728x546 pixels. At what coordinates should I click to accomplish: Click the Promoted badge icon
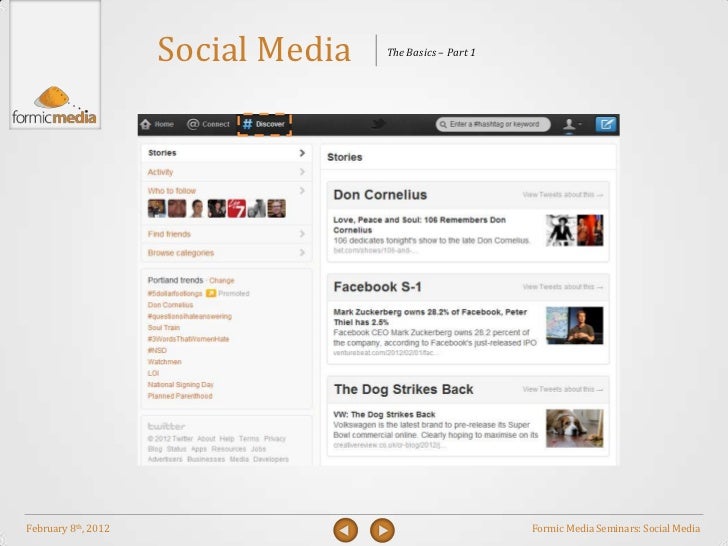[x=211, y=293]
